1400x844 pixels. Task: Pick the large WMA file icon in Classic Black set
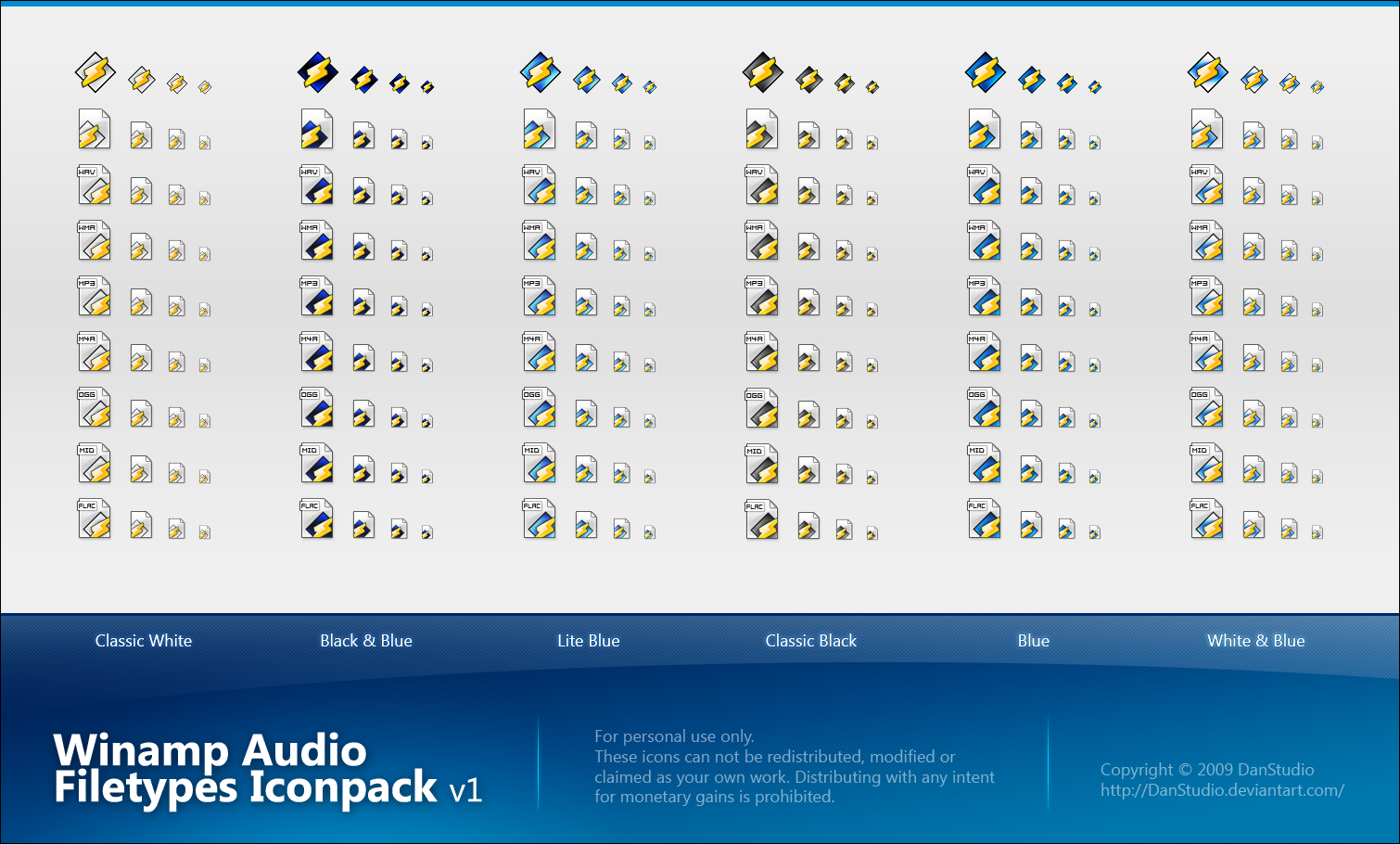(762, 240)
